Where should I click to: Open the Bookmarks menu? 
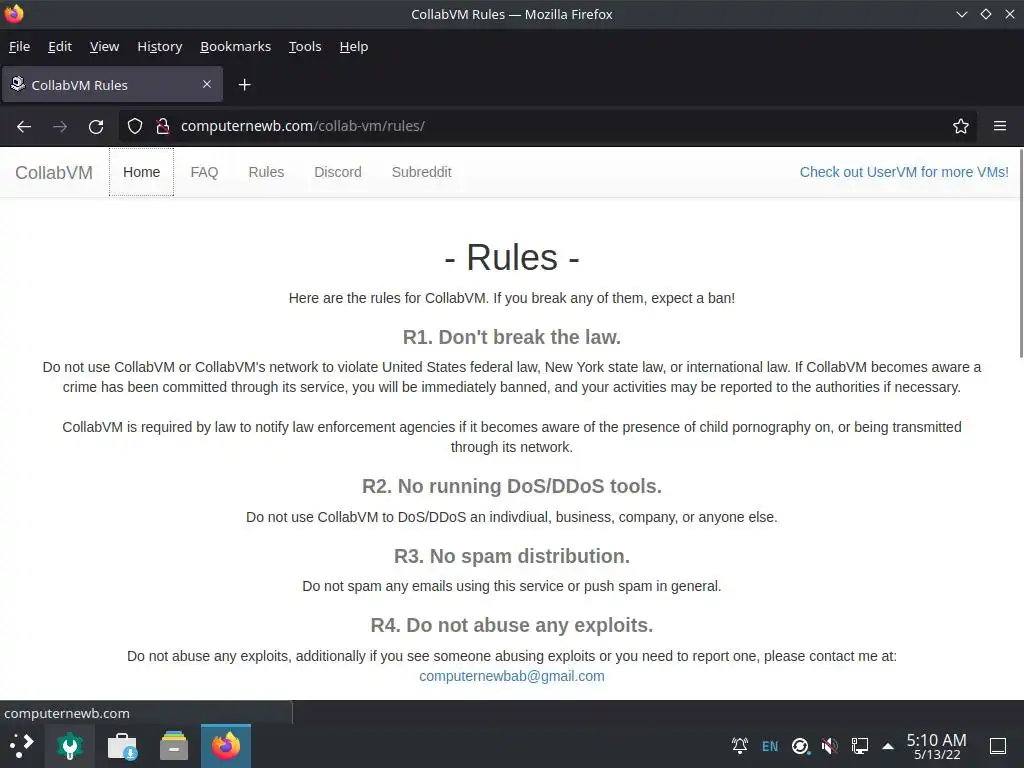point(236,46)
